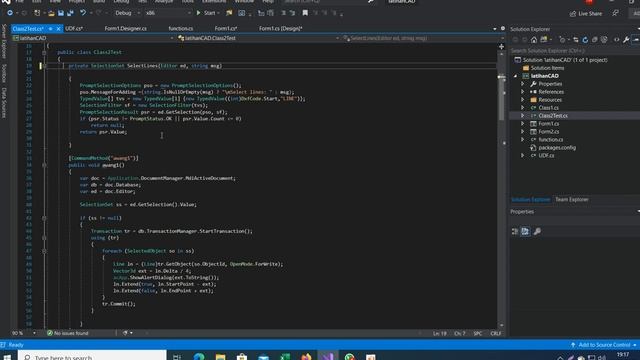Click the Categorized icon in Properties panel
This screenshot has height=360, width=640.
[515, 231]
